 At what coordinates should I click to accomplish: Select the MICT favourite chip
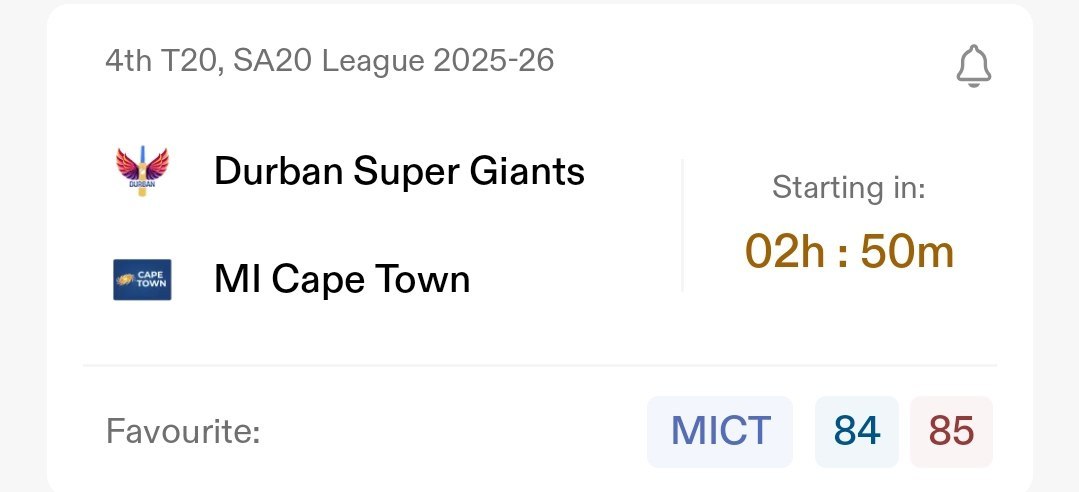720,432
